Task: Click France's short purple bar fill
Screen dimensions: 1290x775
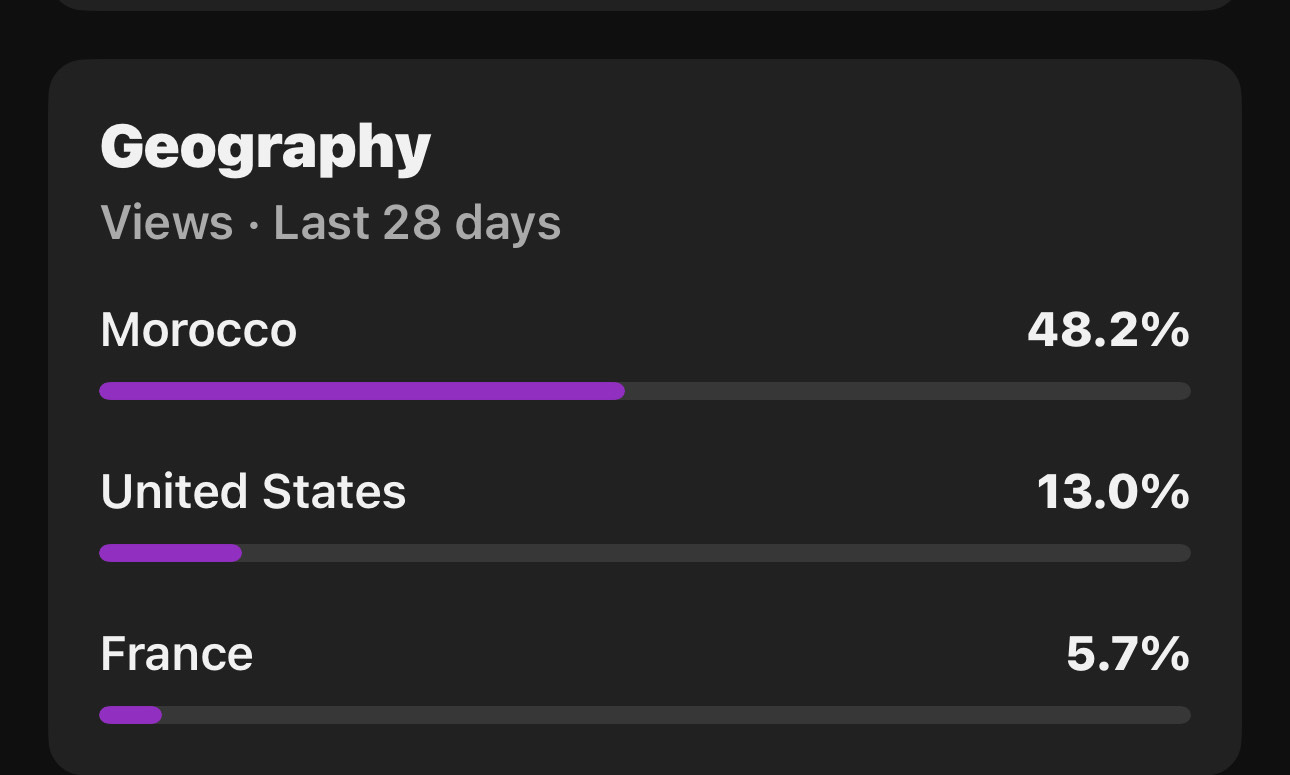Action: 130,715
